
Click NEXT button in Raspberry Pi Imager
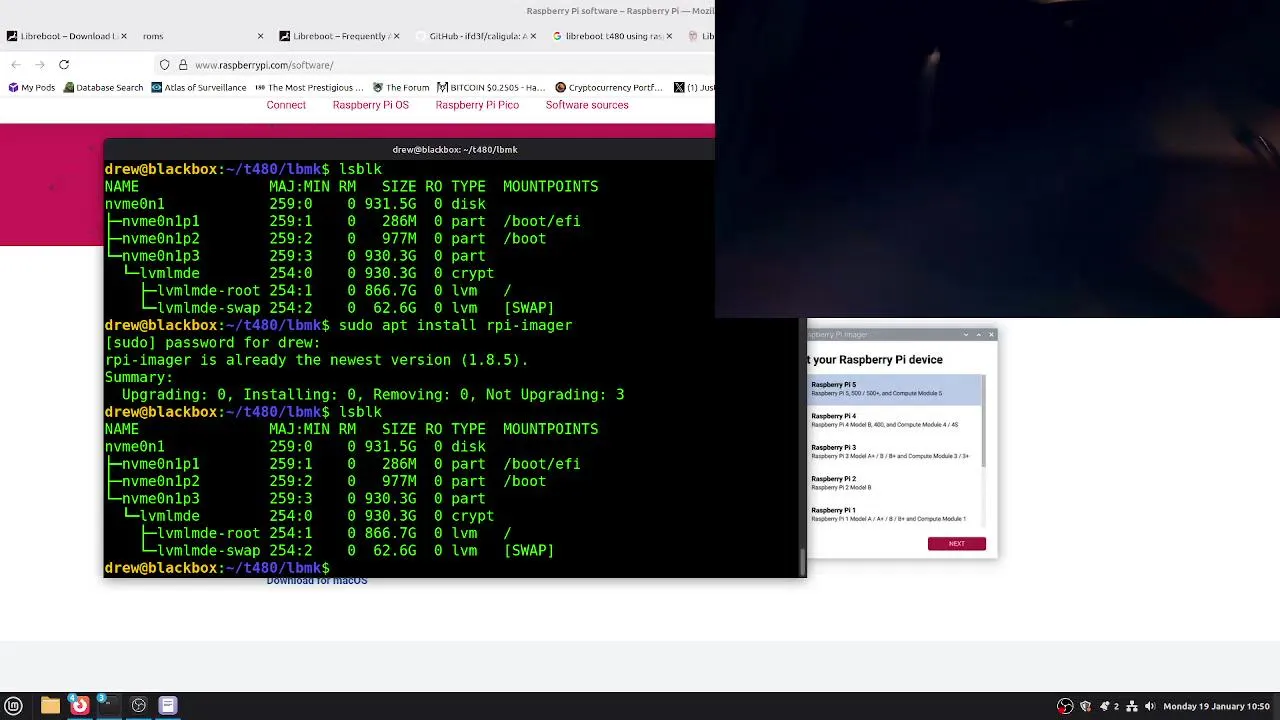(956, 544)
